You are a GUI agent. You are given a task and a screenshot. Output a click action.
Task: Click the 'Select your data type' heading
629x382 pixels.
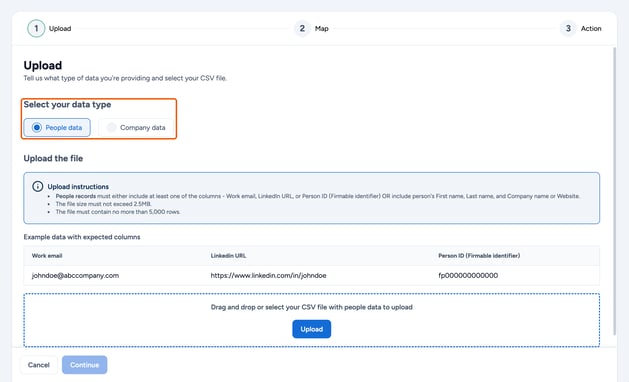(67, 105)
